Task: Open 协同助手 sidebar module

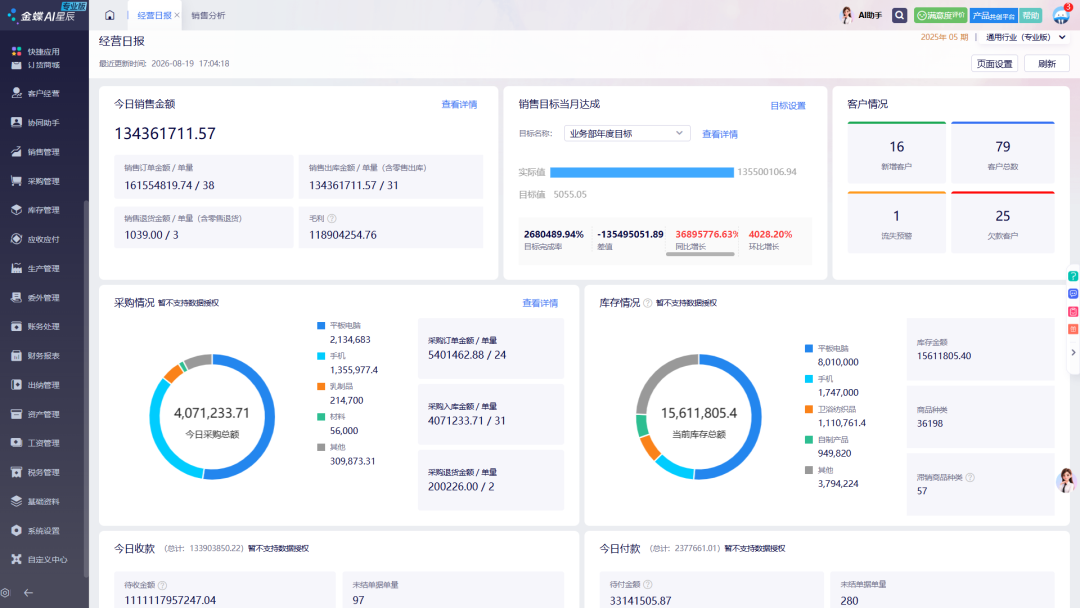Action: (37, 123)
